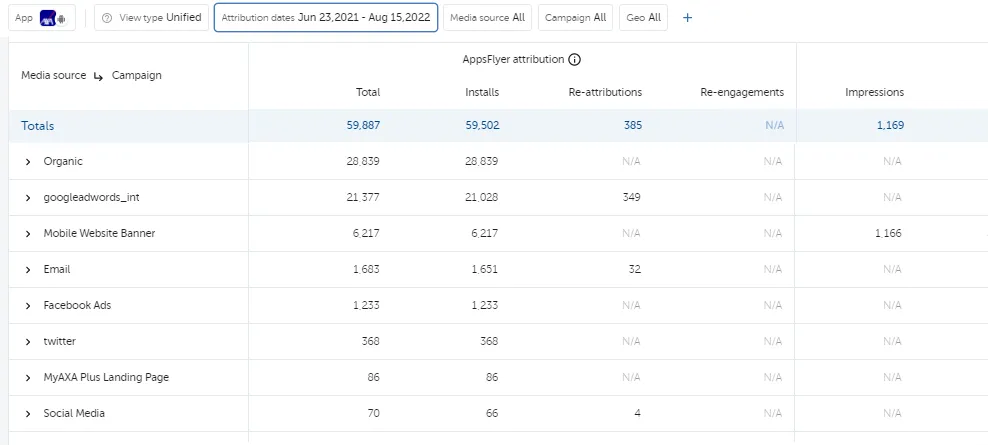This screenshot has height=445, width=988.
Task: Click the Totals value 59,887
Action: coord(364,125)
